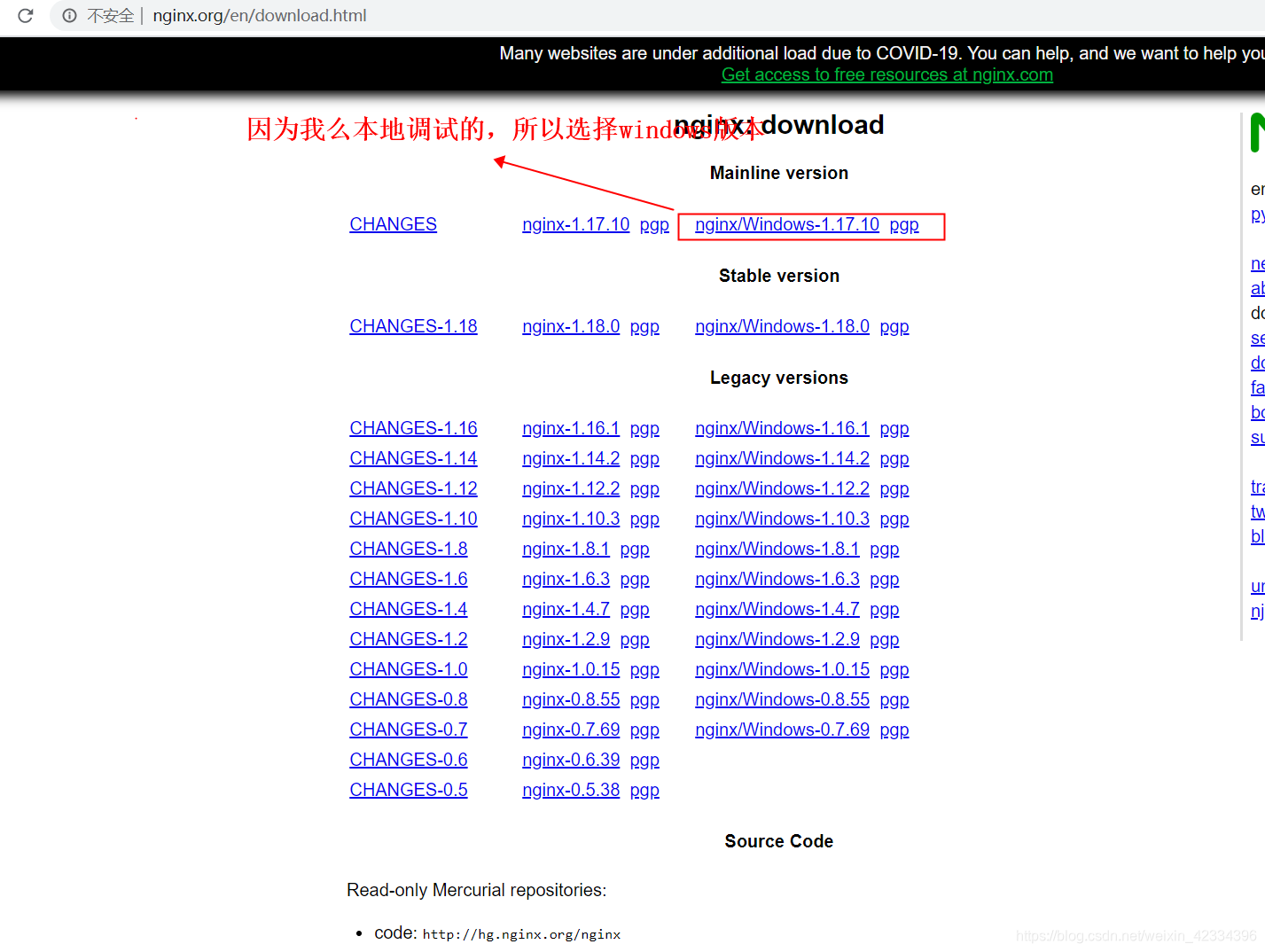1265x952 pixels.
Task: Download nginx-1.2.9 source
Action: coord(566,639)
